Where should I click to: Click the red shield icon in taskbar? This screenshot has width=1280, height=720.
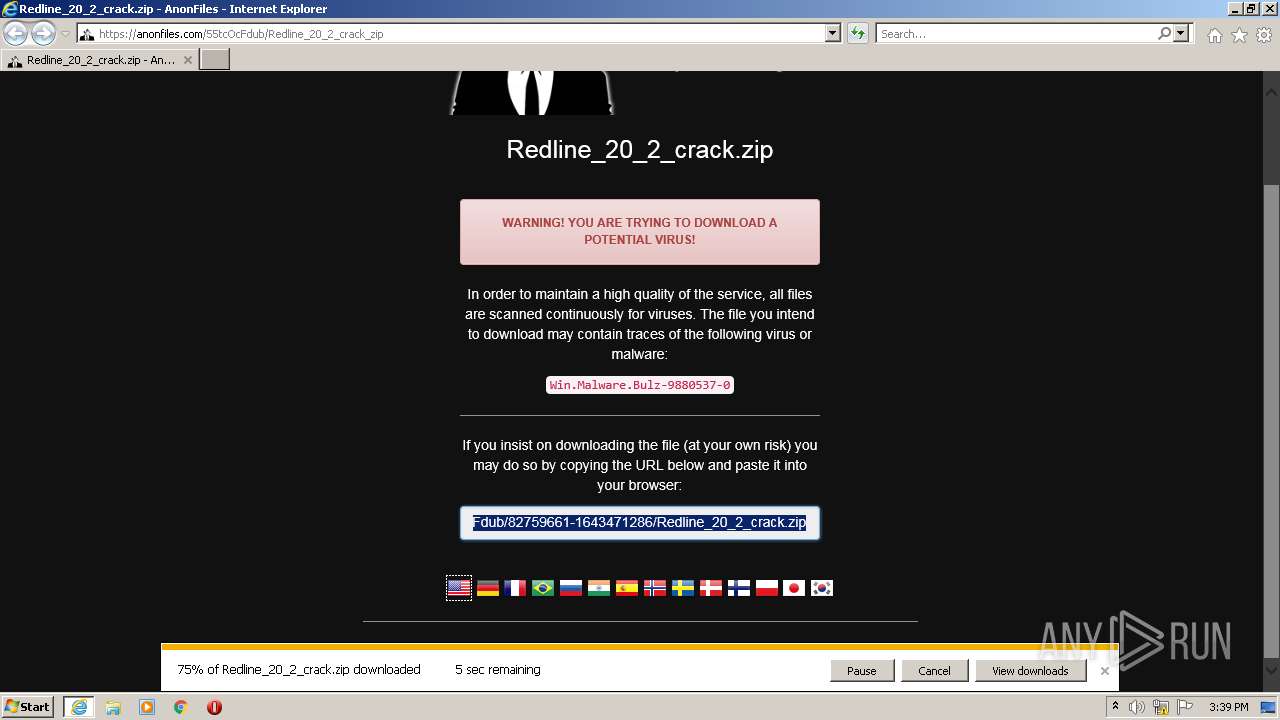click(x=214, y=707)
